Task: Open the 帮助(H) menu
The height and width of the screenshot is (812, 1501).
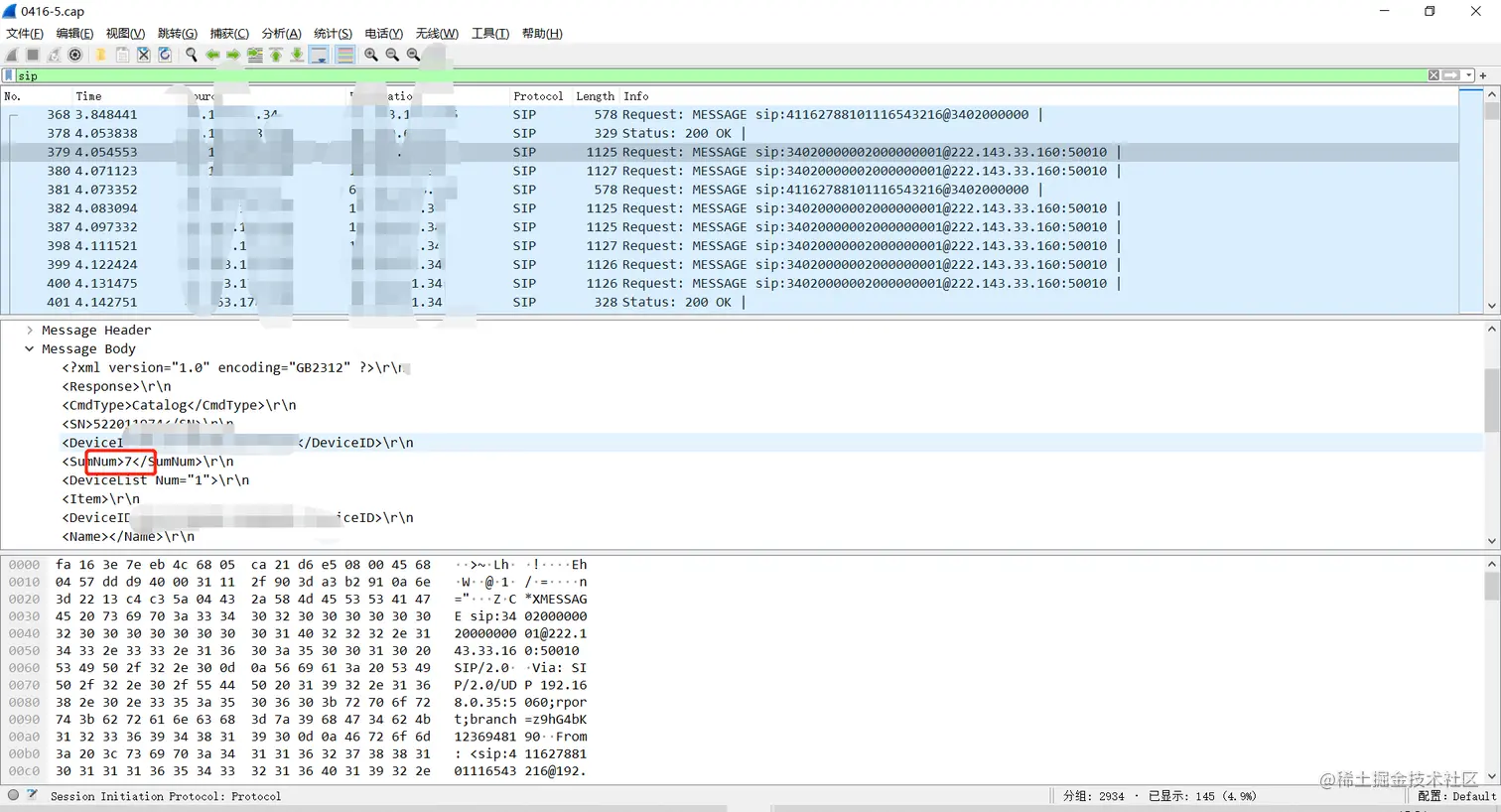Action: coord(542,34)
